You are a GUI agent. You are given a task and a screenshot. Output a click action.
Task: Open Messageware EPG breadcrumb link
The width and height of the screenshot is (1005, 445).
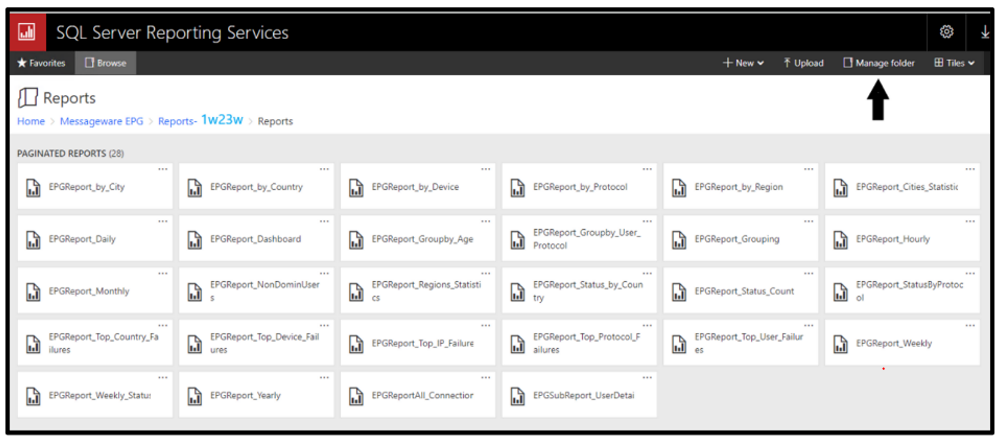[102, 121]
